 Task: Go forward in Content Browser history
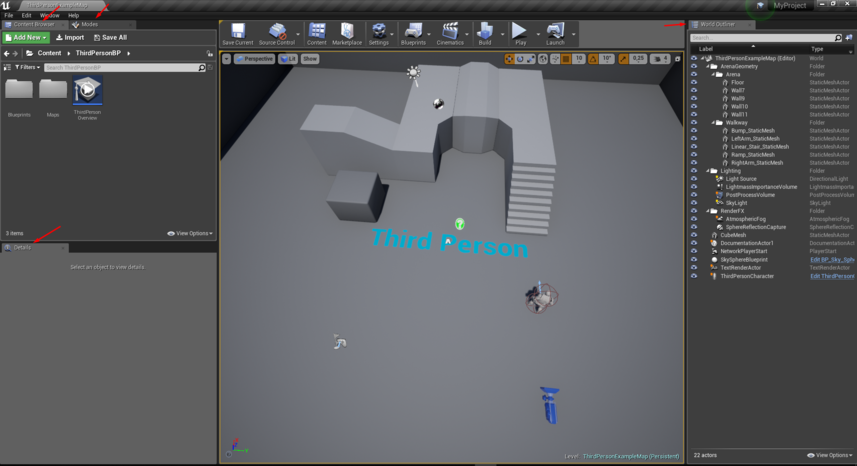tap(15, 54)
